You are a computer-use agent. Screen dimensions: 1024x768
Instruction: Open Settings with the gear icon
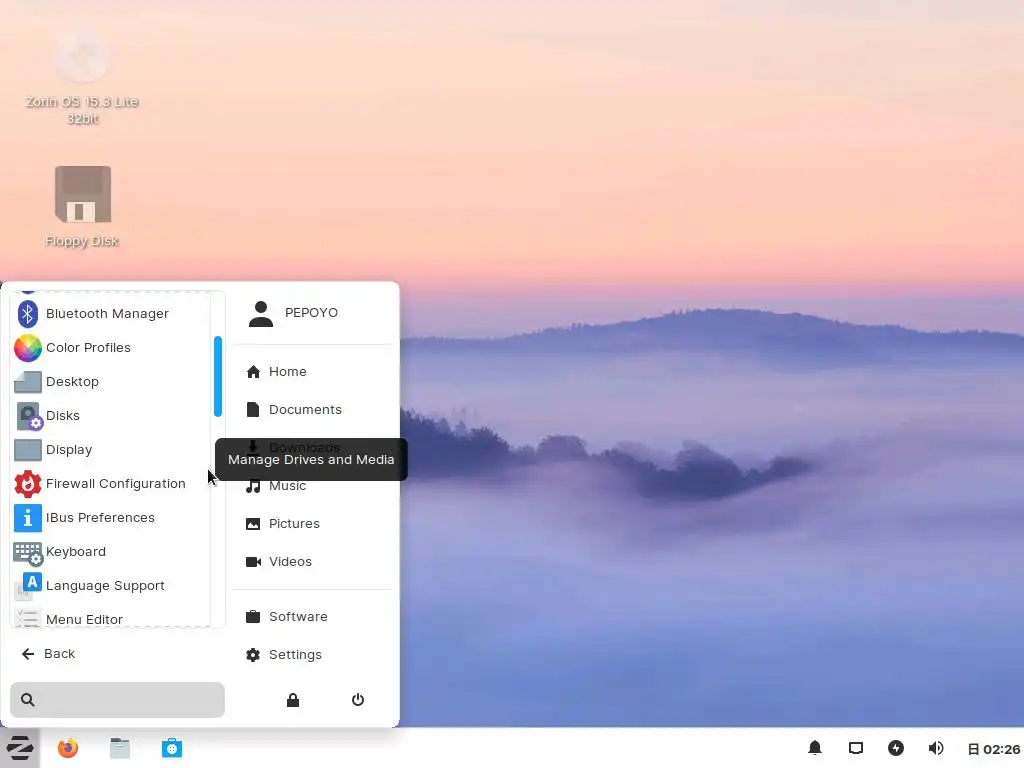253,655
